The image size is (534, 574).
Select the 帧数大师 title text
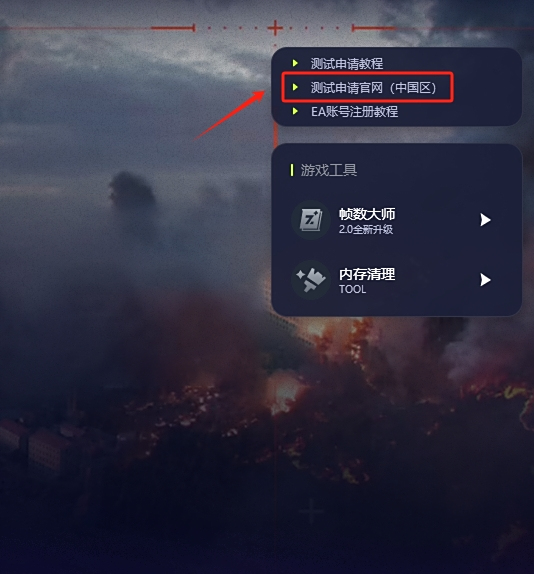tap(367, 214)
